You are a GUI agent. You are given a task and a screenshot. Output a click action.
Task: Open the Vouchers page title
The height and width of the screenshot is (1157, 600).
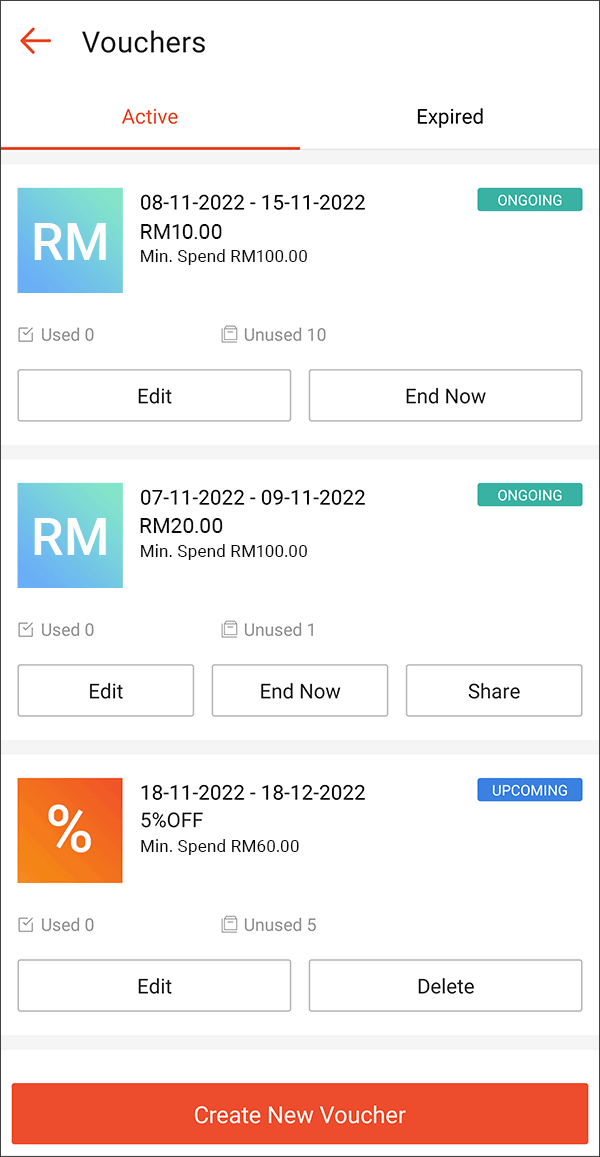(144, 41)
